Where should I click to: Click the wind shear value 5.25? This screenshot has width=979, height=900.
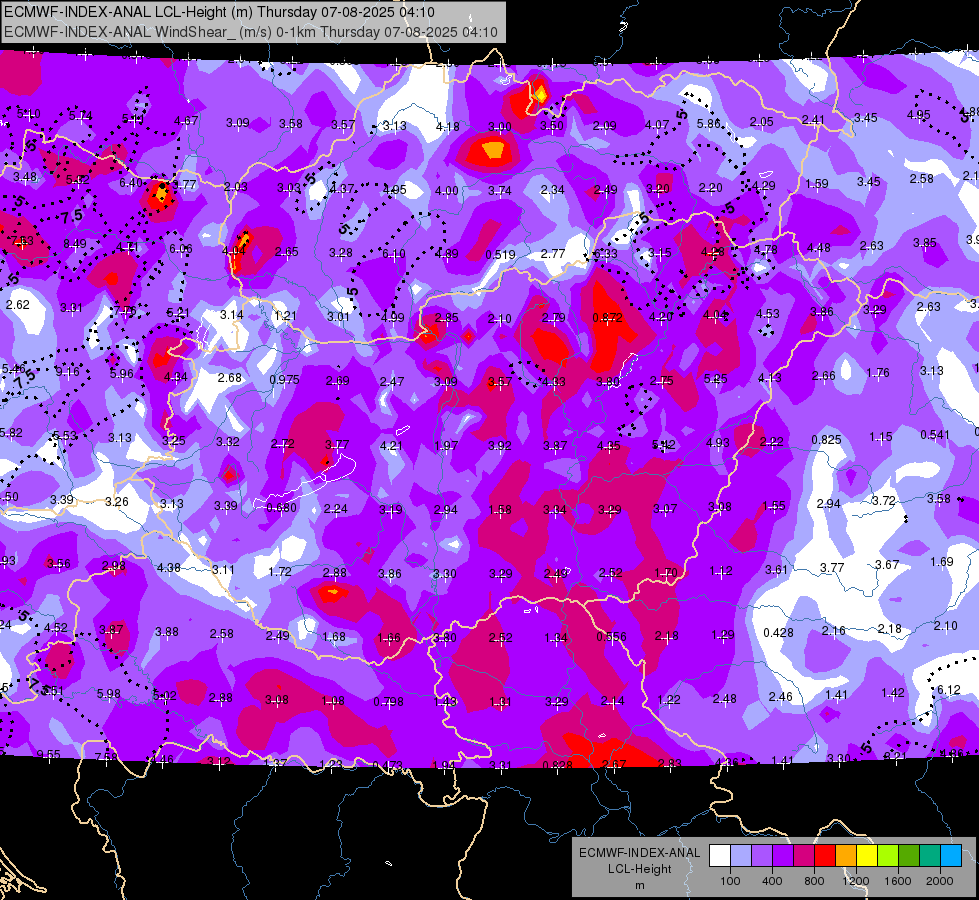(716, 378)
